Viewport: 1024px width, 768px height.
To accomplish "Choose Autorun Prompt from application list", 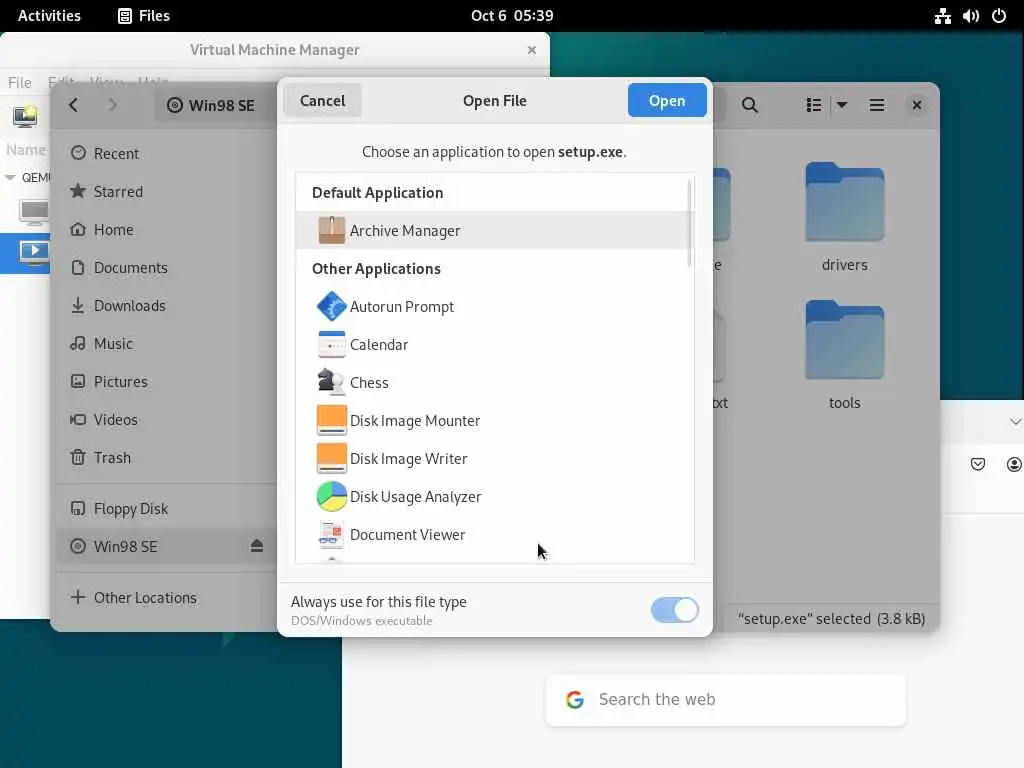I will click(493, 306).
